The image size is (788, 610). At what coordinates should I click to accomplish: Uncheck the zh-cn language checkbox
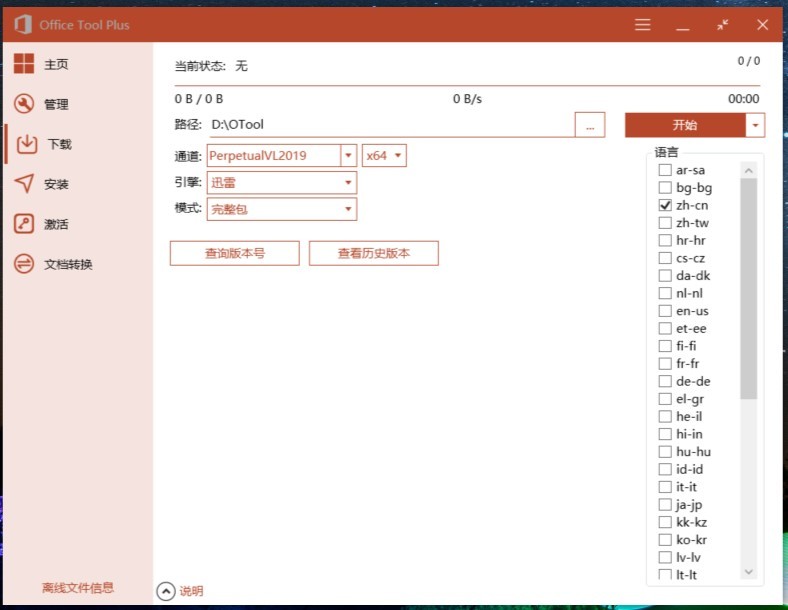point(665,205)
